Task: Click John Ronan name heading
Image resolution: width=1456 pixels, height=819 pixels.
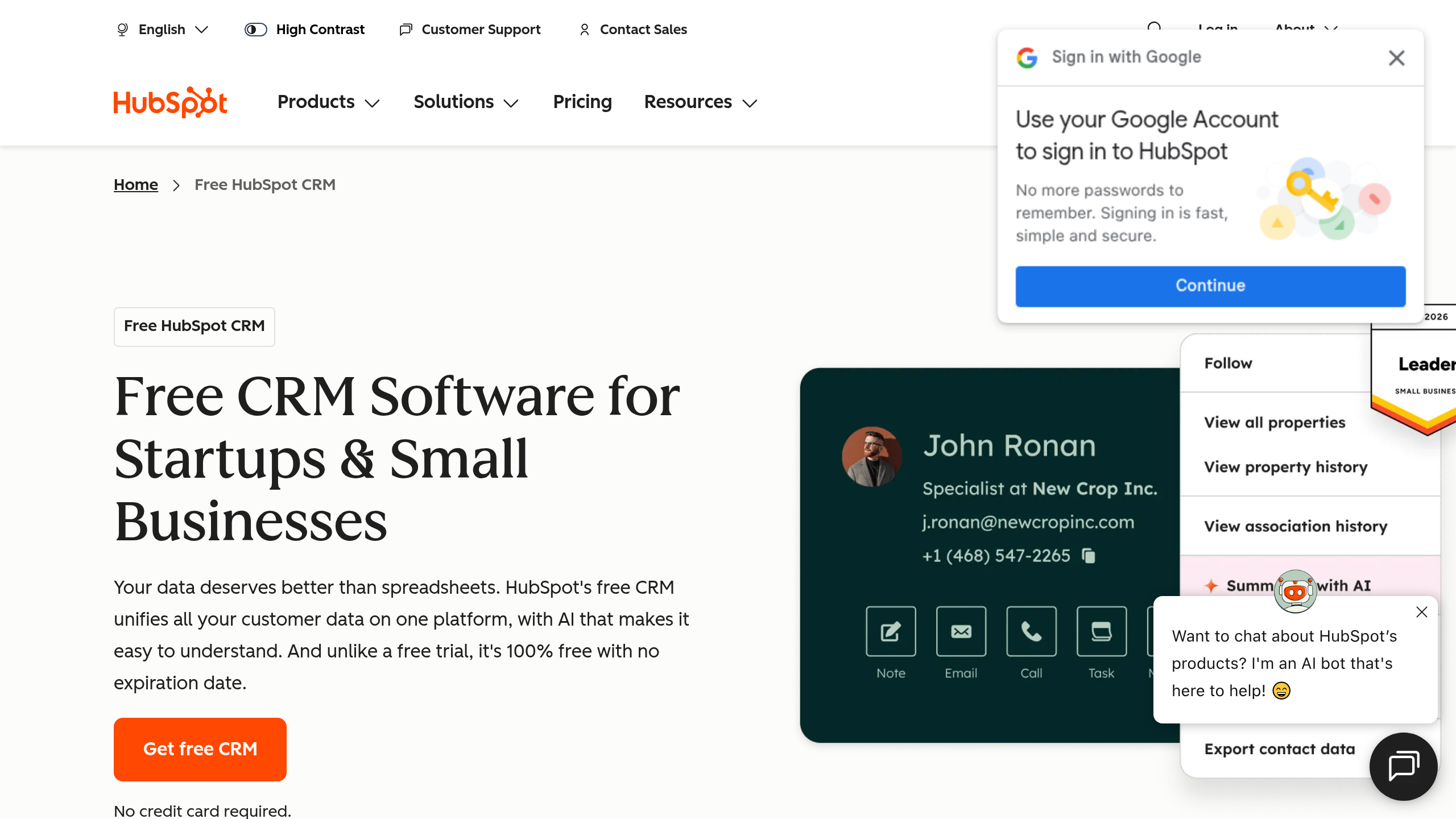Action: click(x=1010, y=445)
